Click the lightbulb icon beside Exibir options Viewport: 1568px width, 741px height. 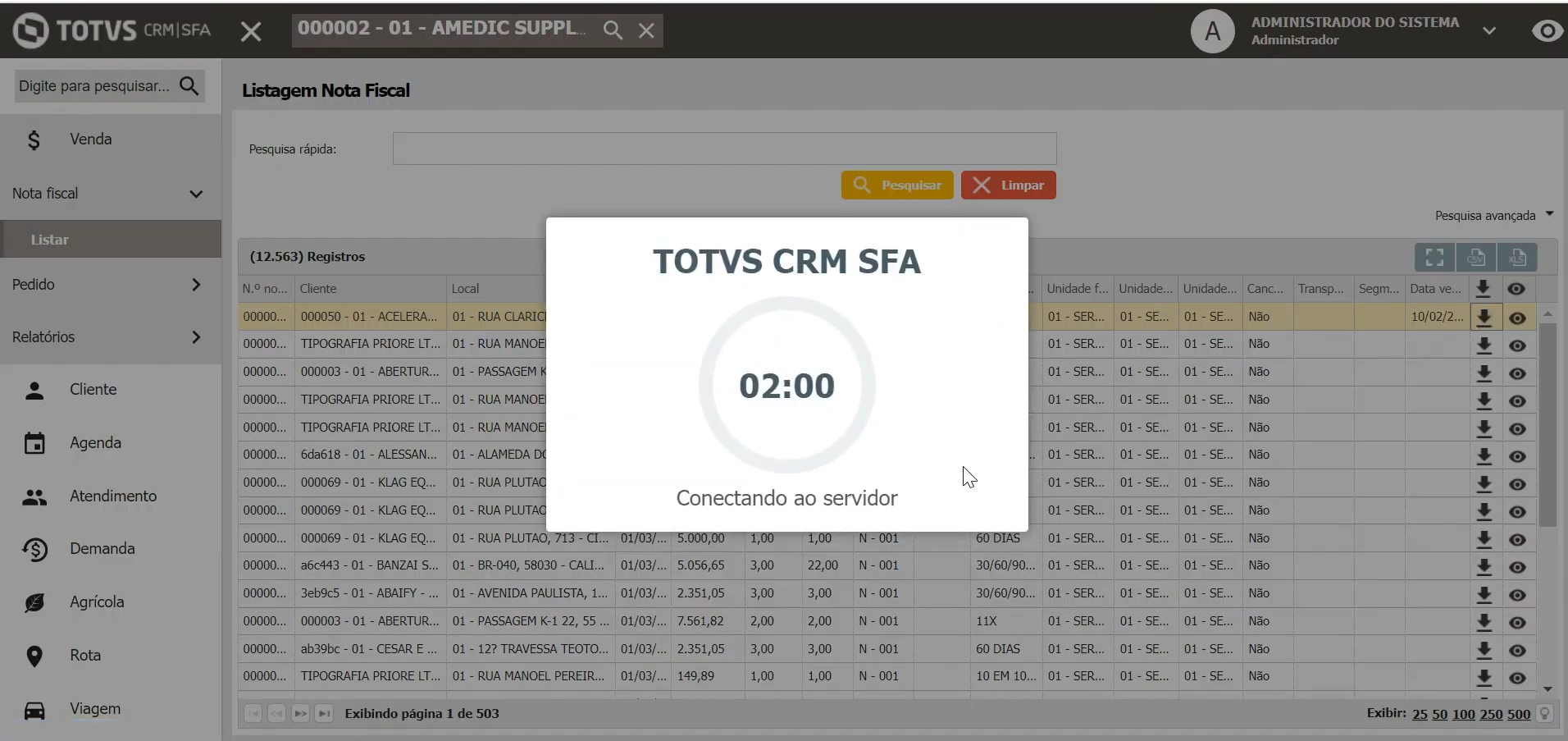pyautogui.click(x=1545, y=714)
